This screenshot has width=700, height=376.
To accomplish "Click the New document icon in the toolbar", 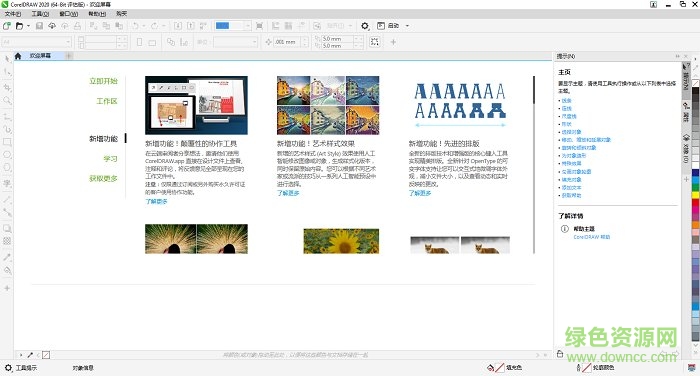I will (x=7, y=26).
